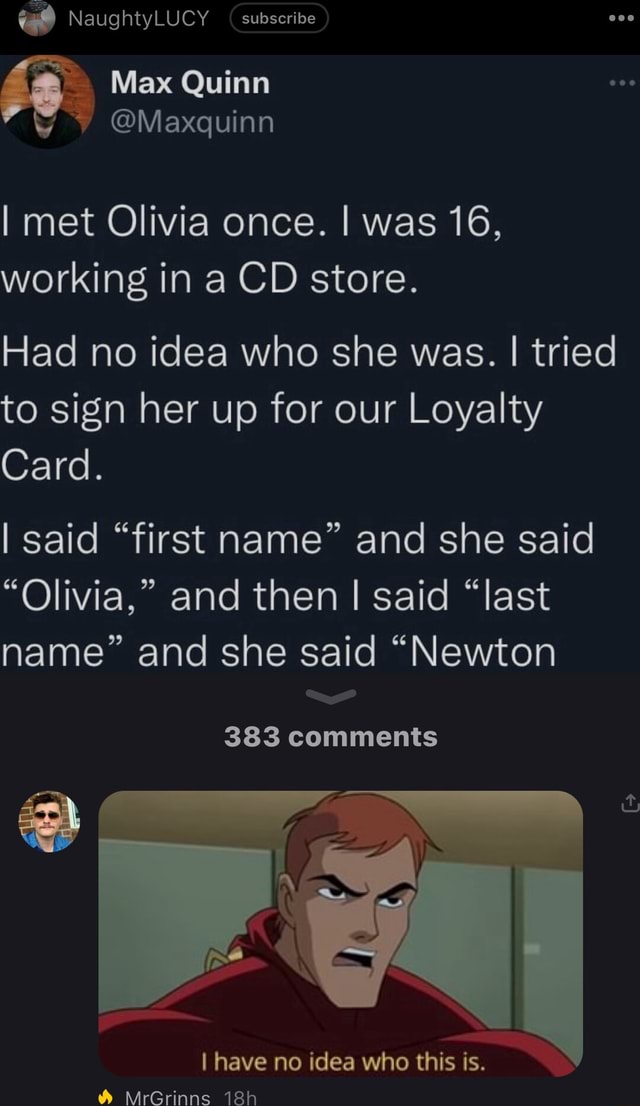
Task: View Max Quinn's profile picture
Action: (47, 102)
